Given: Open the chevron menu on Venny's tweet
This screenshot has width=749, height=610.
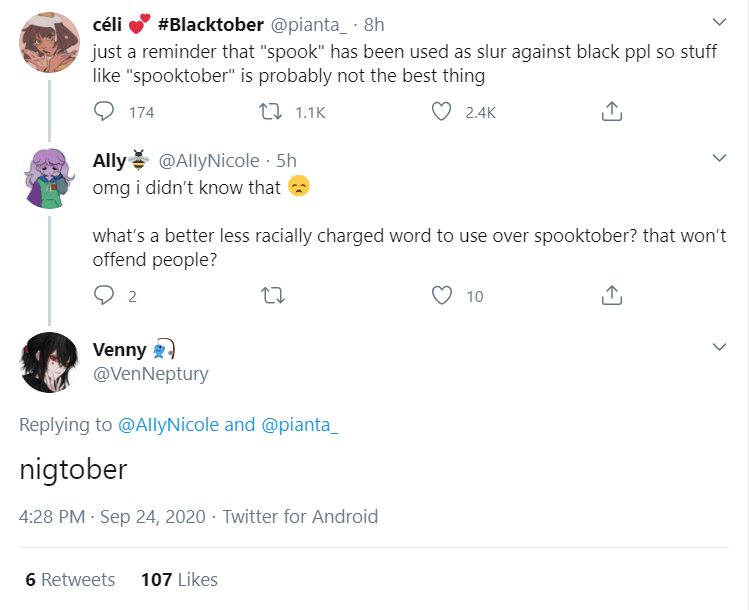Looking at the screenshot, I should click(718, 346).
